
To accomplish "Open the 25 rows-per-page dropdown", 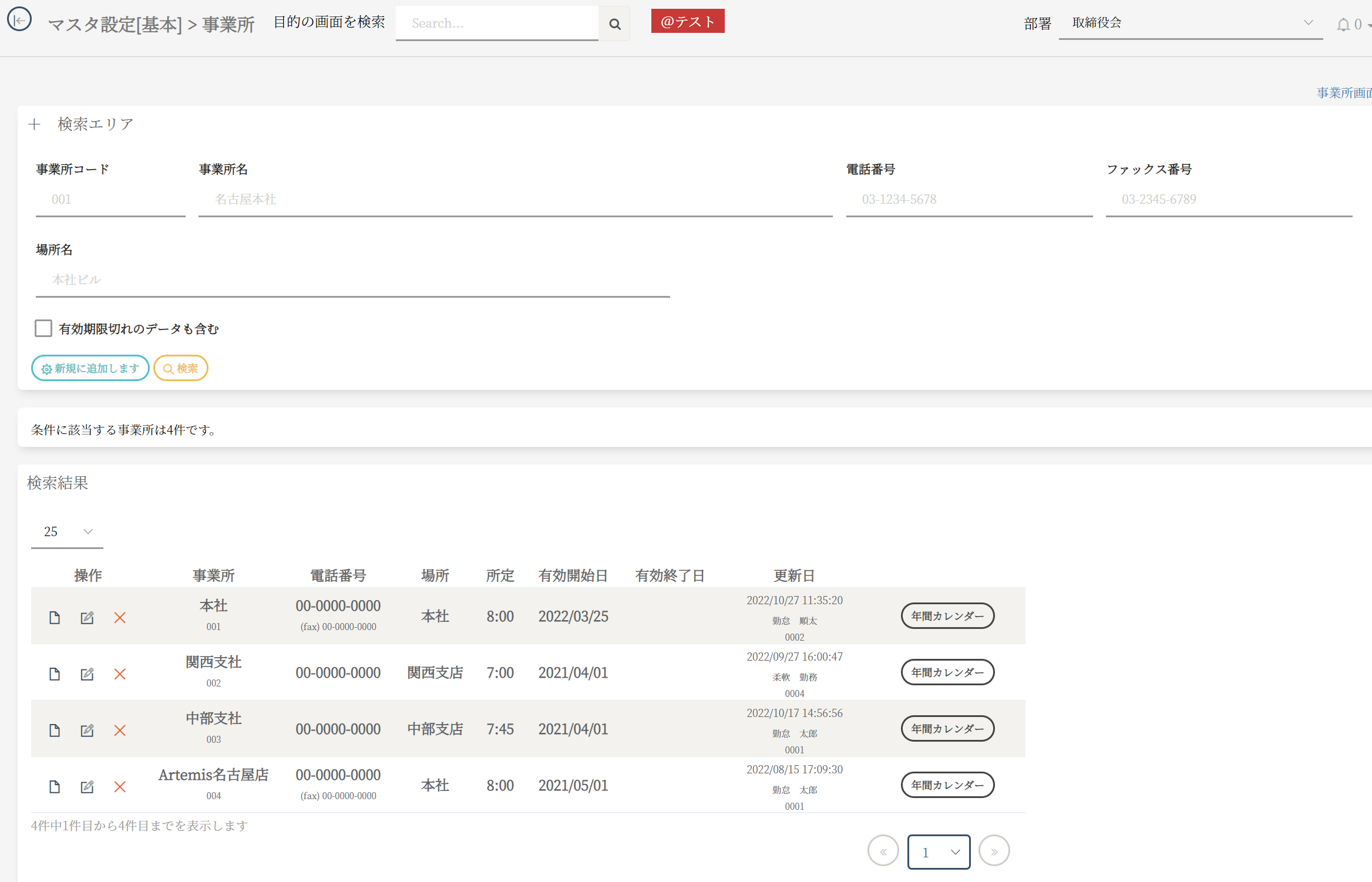I will [67, 532].
